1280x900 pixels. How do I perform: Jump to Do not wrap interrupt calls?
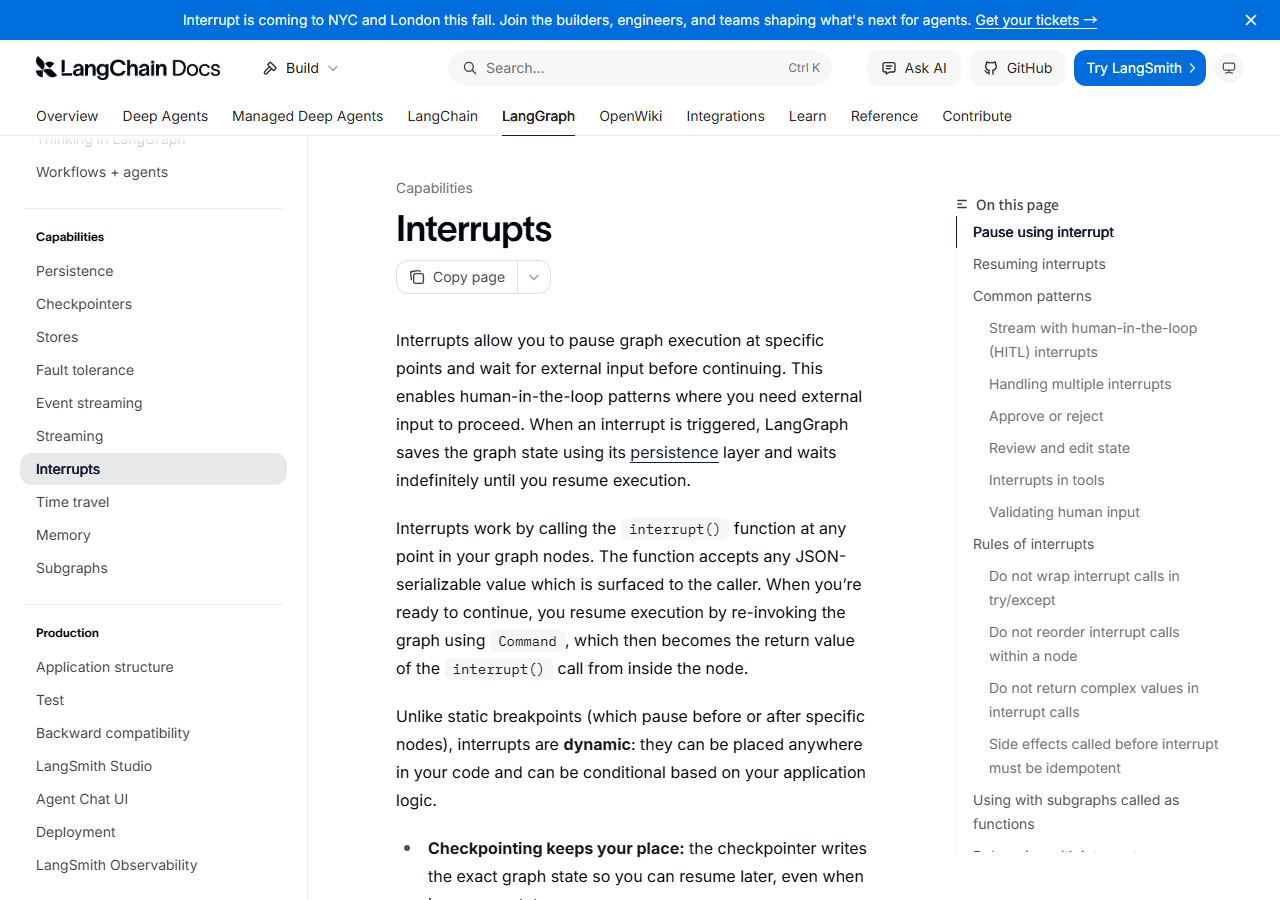[x=1084, y=588]
